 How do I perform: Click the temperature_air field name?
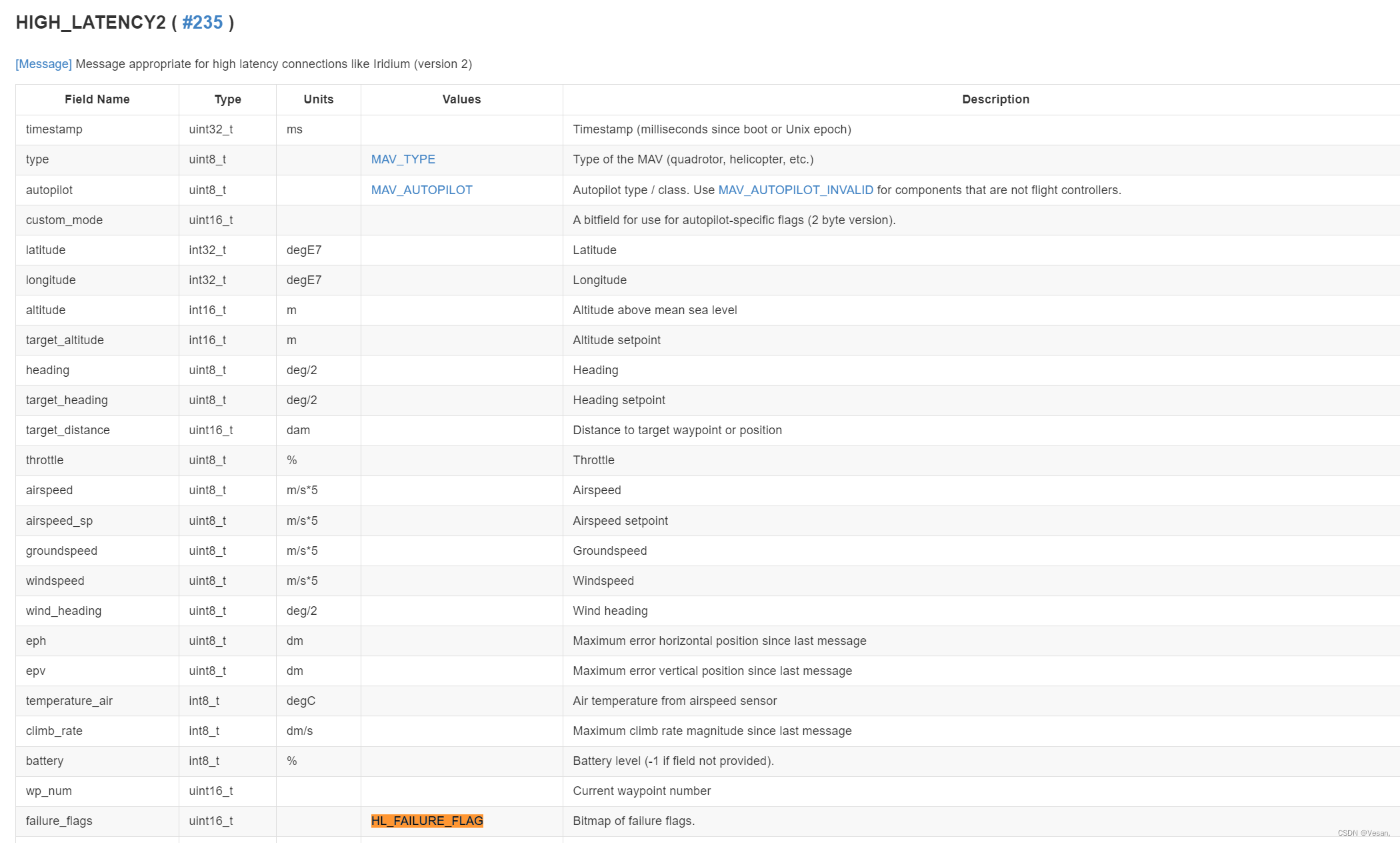pos(69,701)
